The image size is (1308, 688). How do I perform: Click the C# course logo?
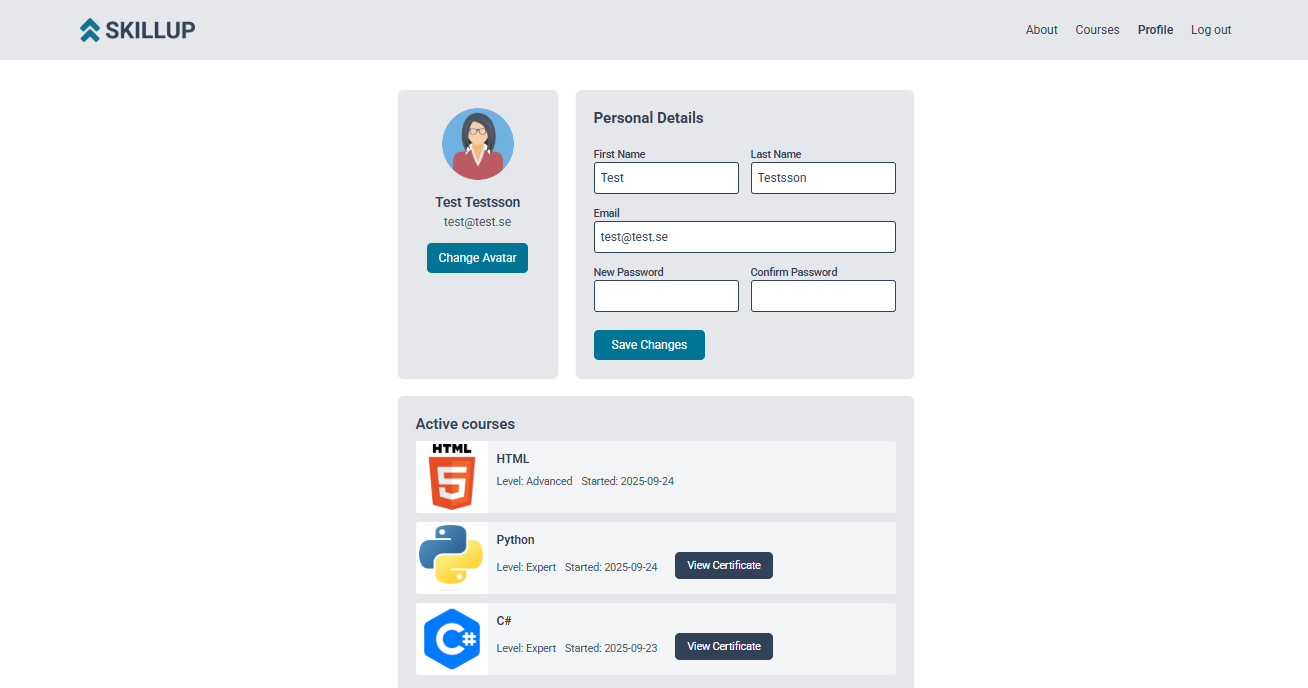(452, 639)
